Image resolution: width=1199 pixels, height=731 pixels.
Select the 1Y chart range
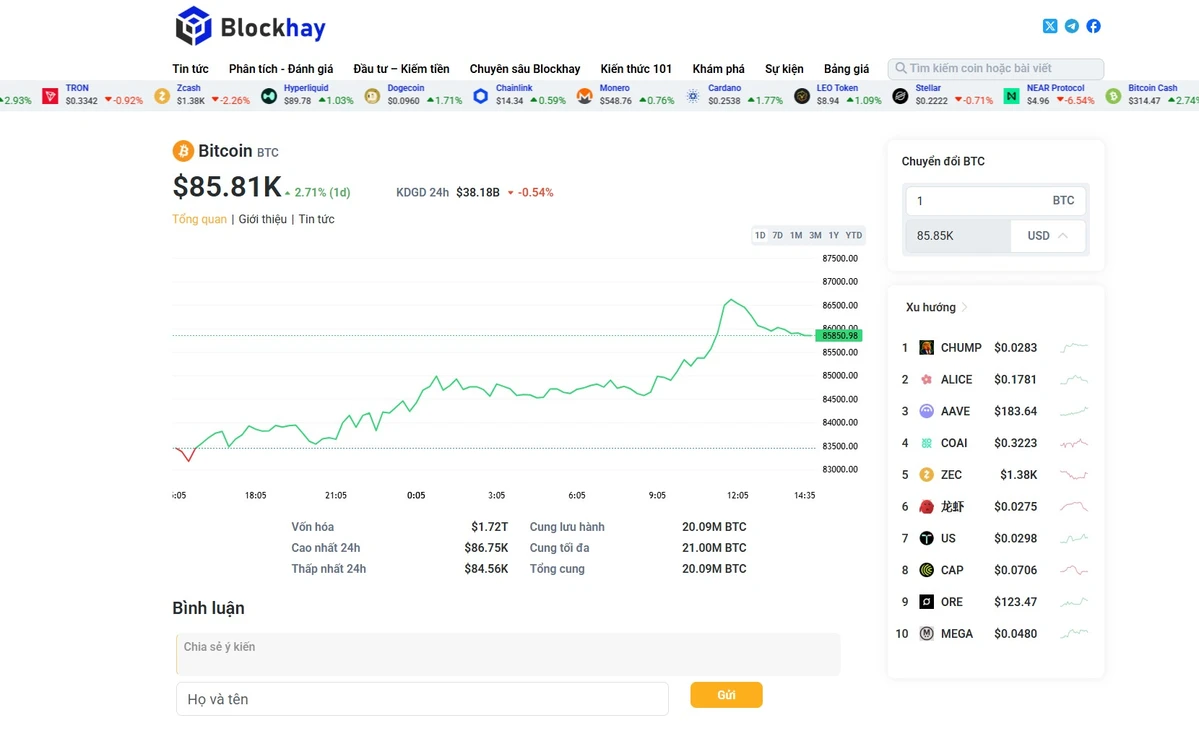[833, 236]
